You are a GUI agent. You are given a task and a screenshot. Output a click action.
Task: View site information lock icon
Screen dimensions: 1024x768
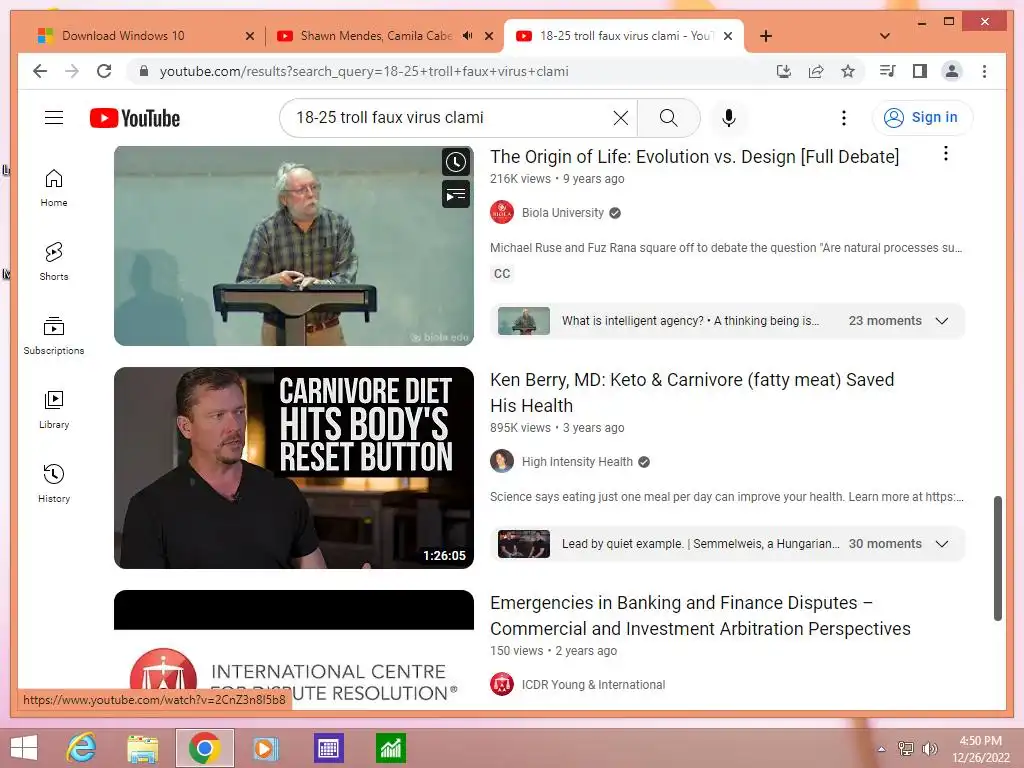tap(144, 71)
